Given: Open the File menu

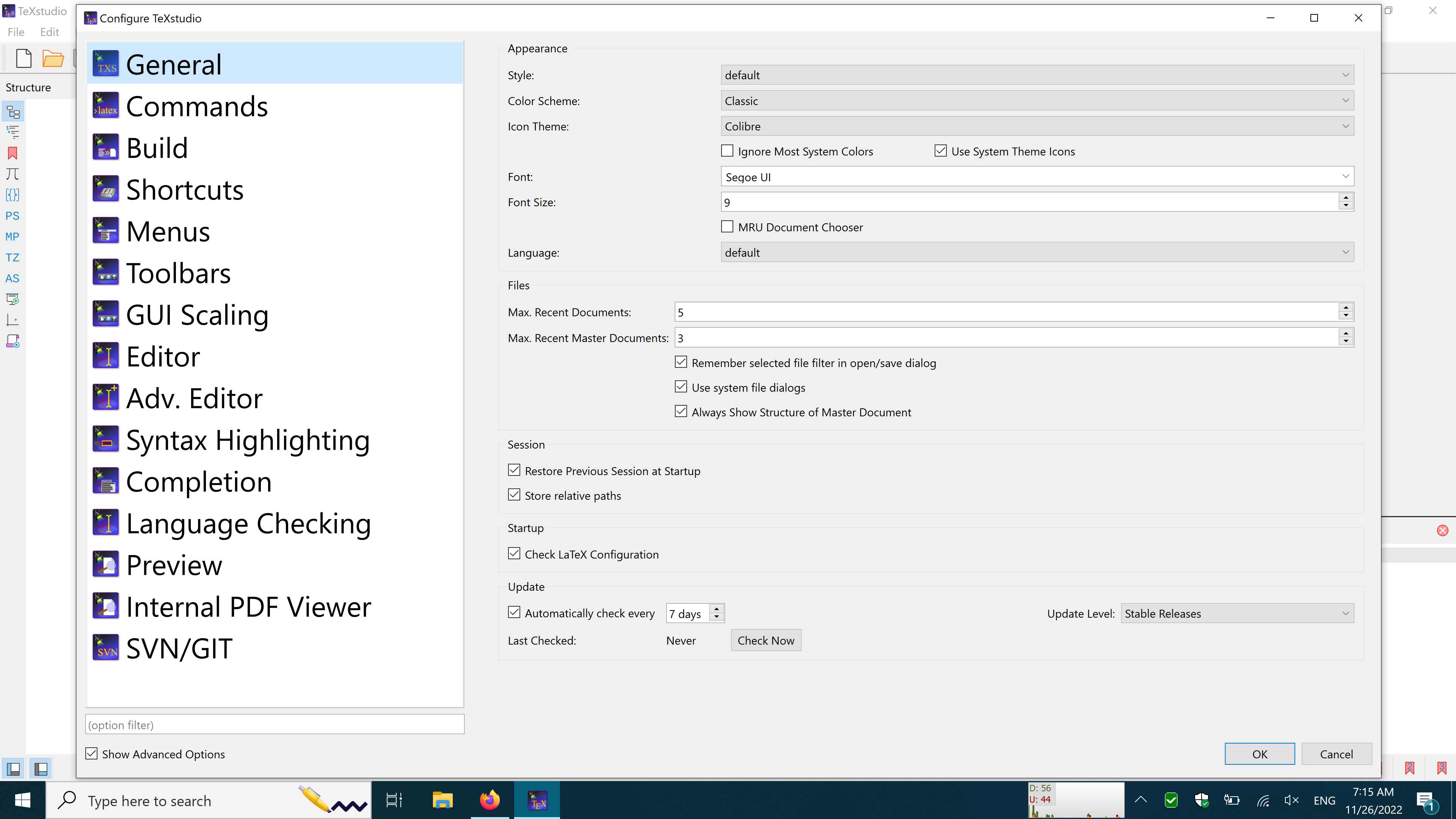Looking at the screenshot, I should coord(15,31).
